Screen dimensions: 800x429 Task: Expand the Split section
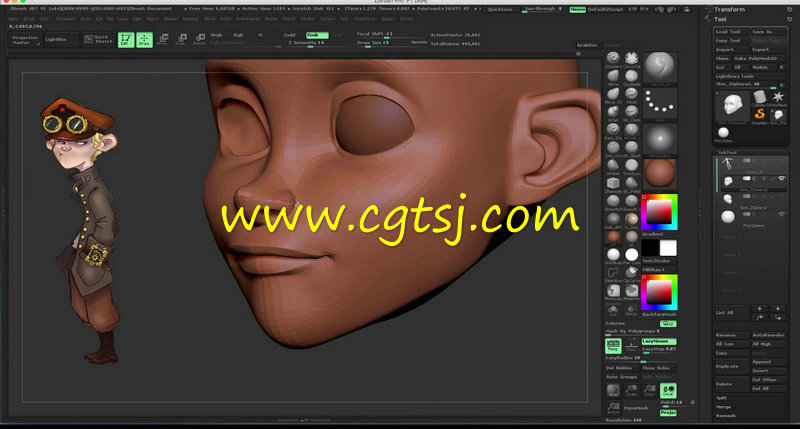click(x=721, y=398)
